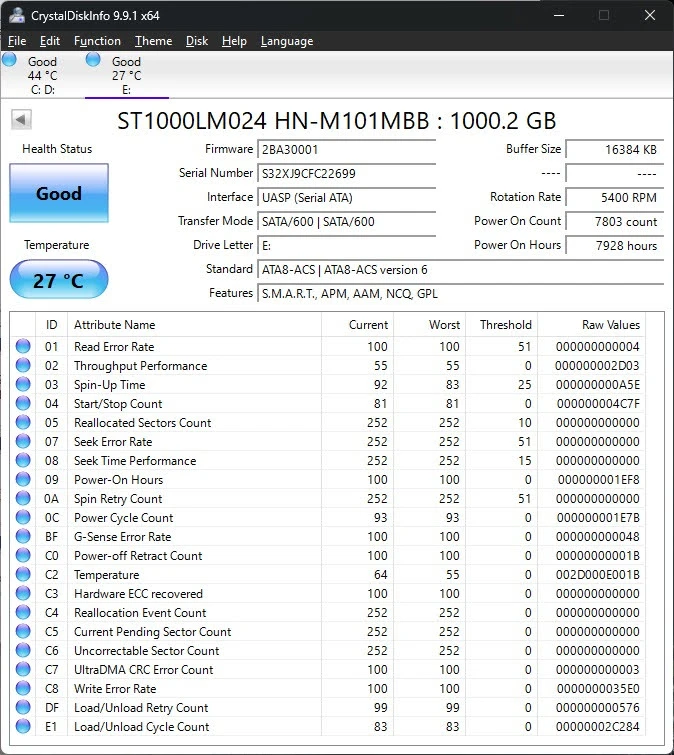Click the Interface field UASP (Serial ATA)

click(x=347, y=197)
